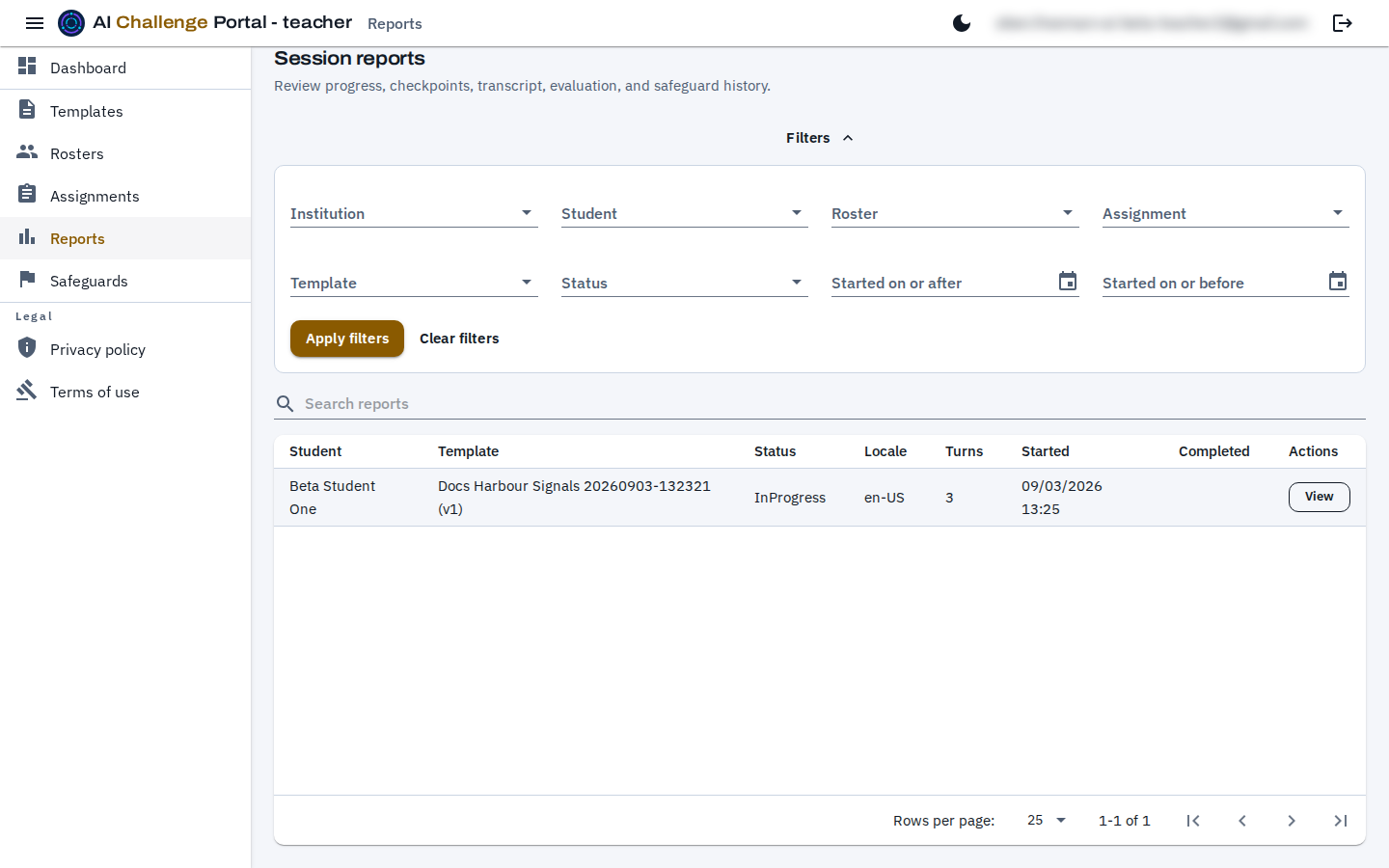Open the hamburger navigation menu

click(35, 23)
